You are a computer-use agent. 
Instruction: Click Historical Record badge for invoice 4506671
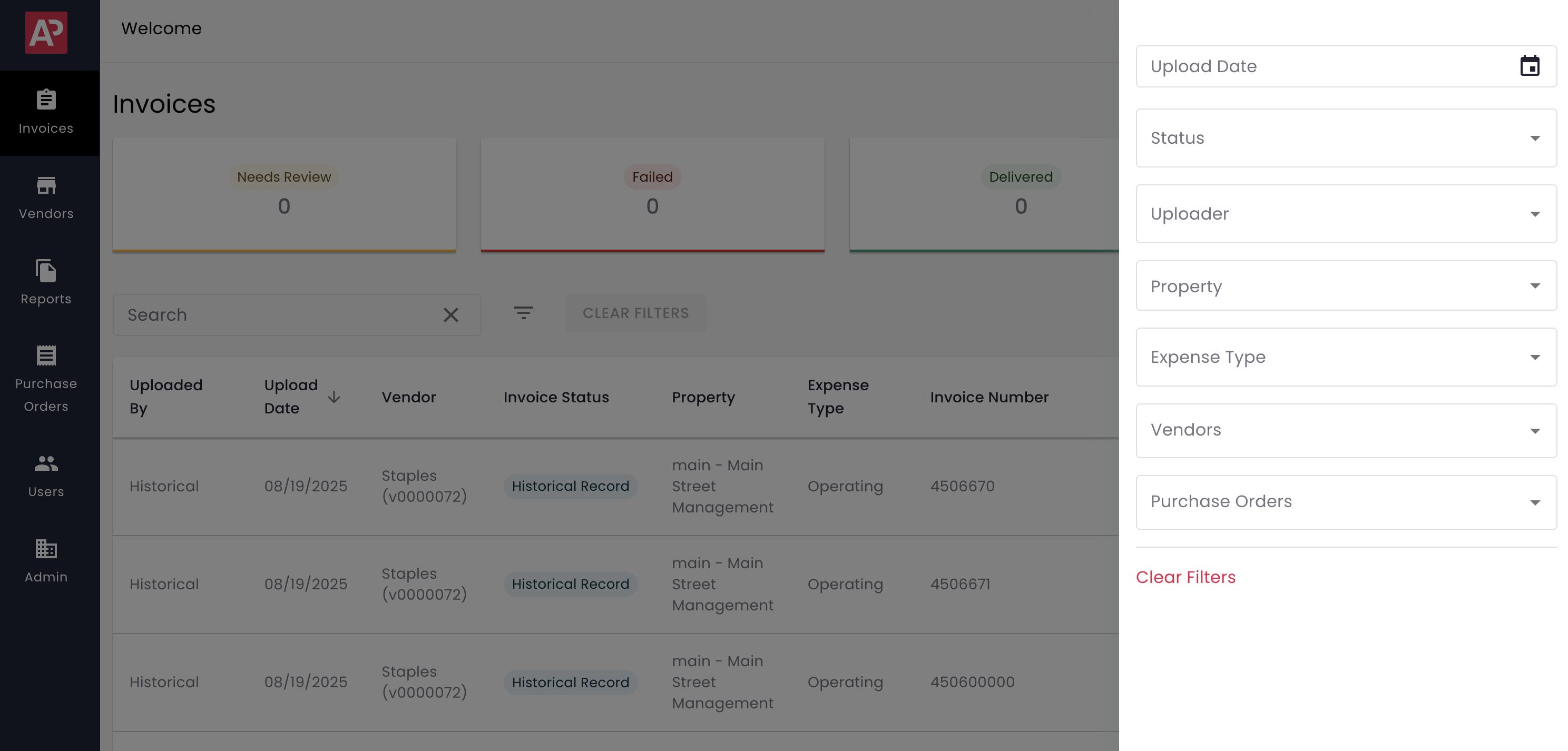click(570, 584)
